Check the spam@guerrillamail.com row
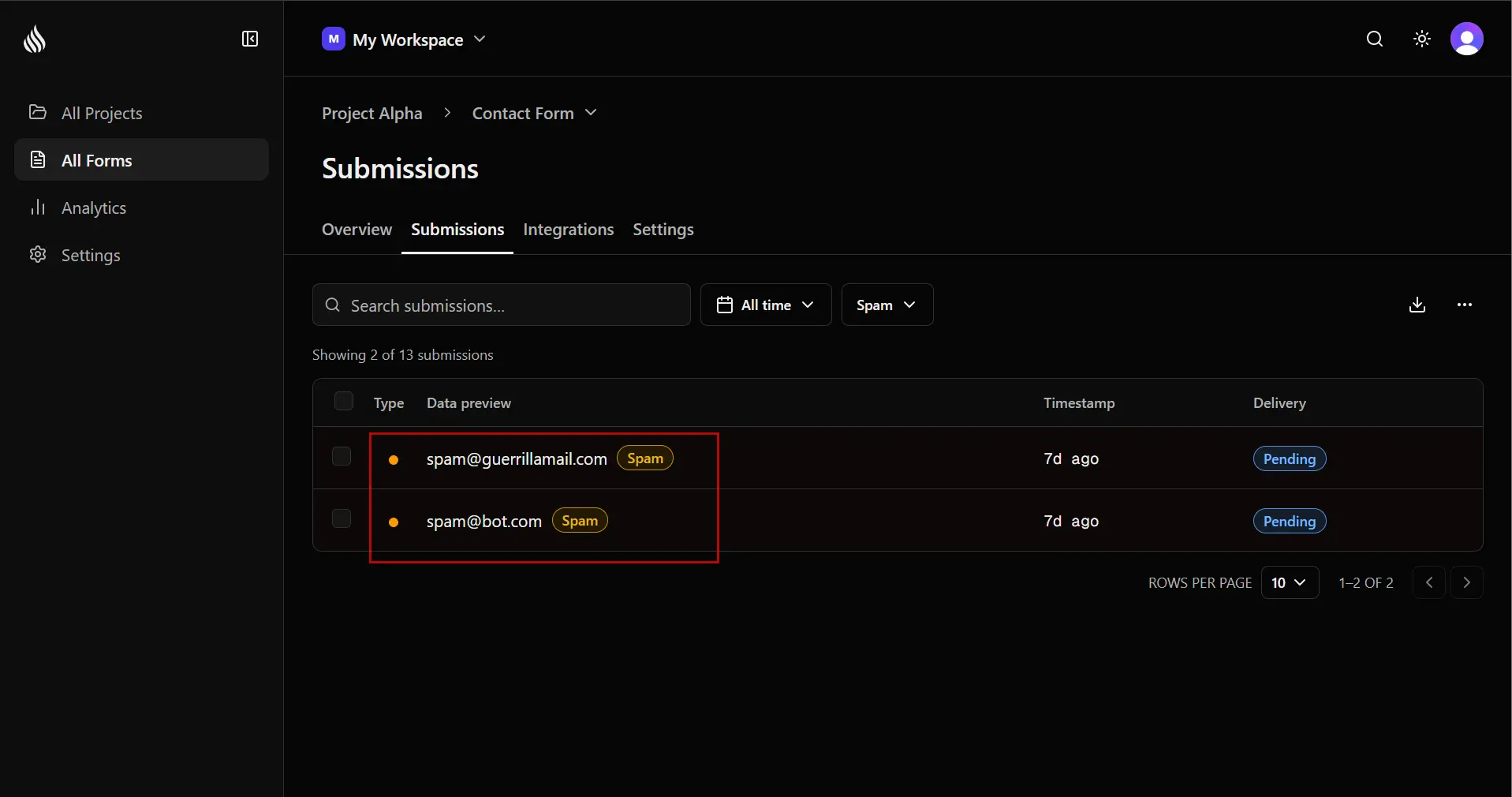Image resolution: width=1512 pixels, height=797 pixels. point(342,456)
